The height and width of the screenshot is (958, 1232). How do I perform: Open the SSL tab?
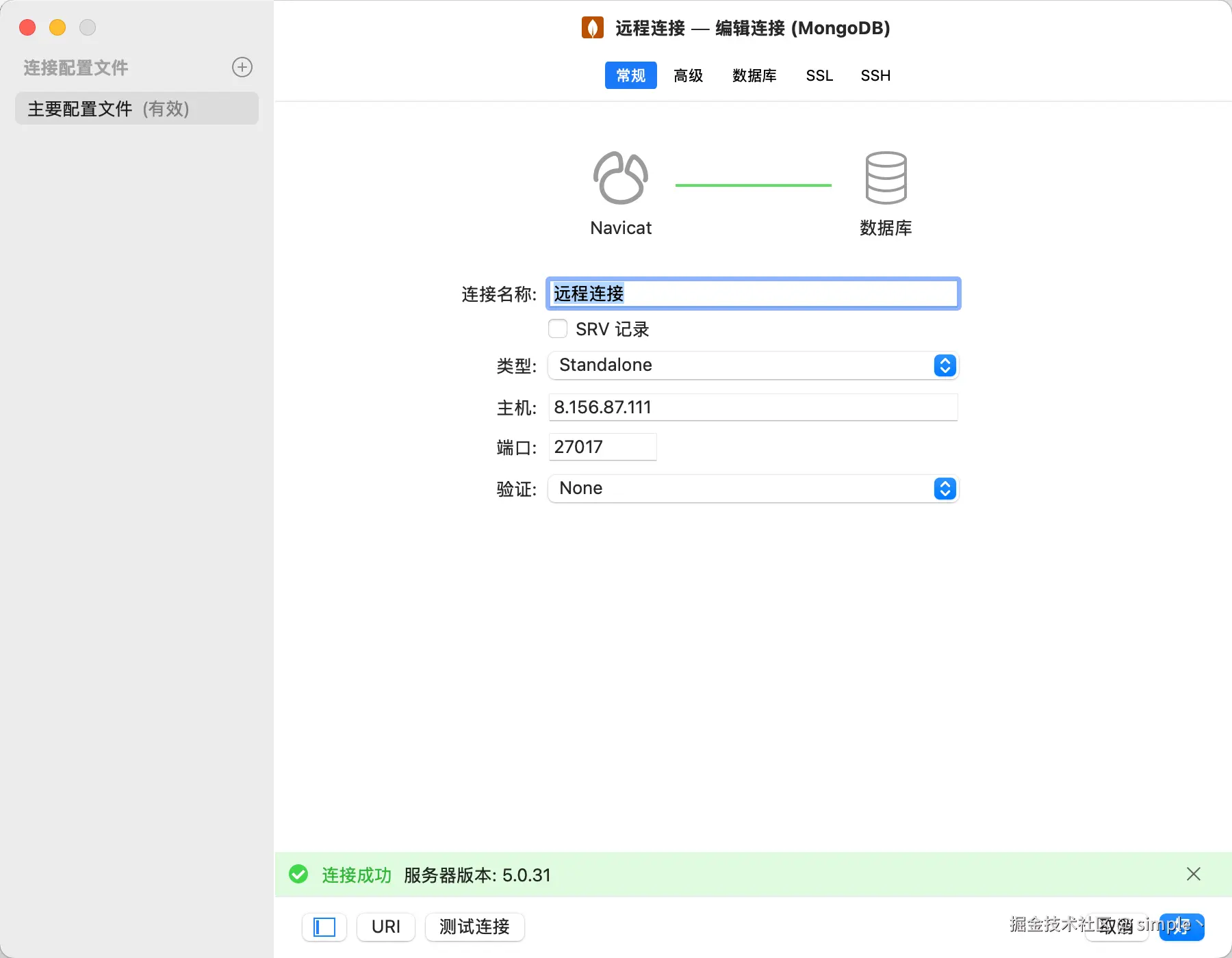(x=819, y=75)
